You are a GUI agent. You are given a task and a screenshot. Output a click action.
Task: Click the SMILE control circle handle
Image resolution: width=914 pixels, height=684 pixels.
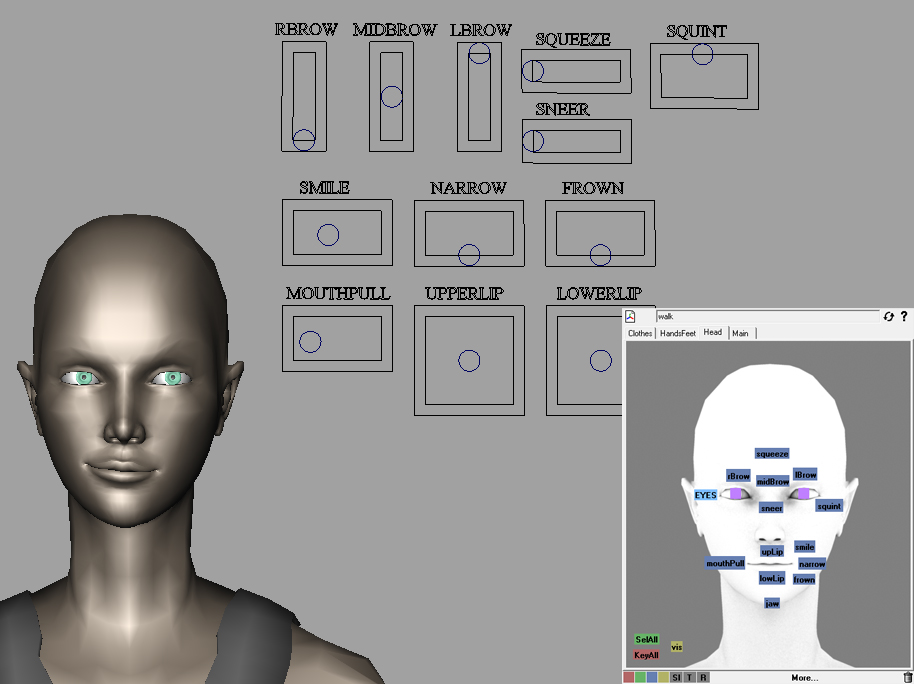(328, 235)
